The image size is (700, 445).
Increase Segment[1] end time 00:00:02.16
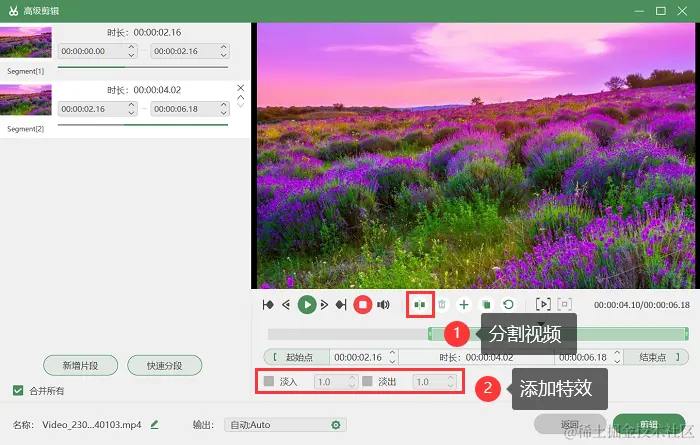coord(224,47)
